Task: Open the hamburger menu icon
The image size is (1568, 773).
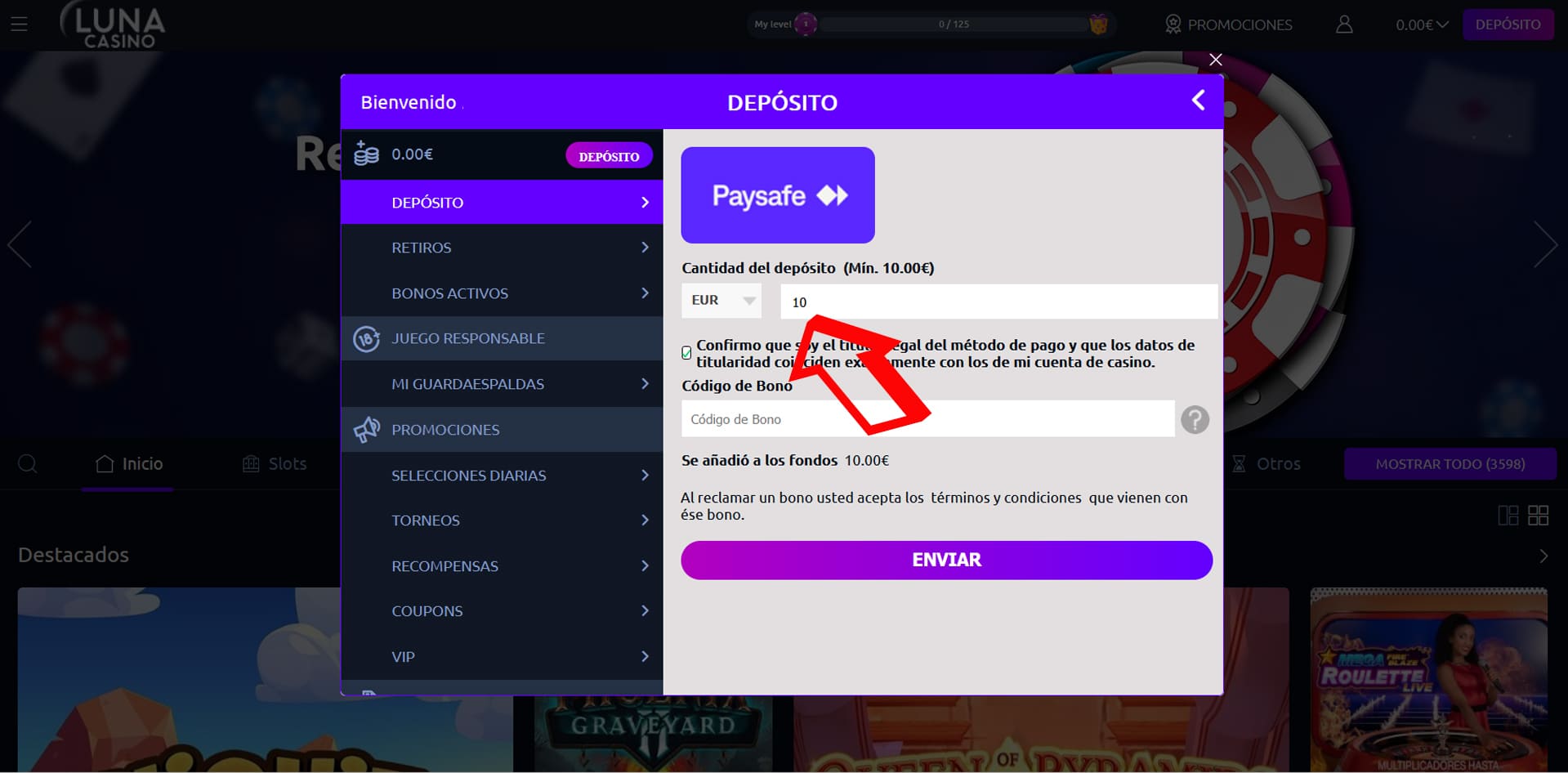Action: click(x=19, y=25)
